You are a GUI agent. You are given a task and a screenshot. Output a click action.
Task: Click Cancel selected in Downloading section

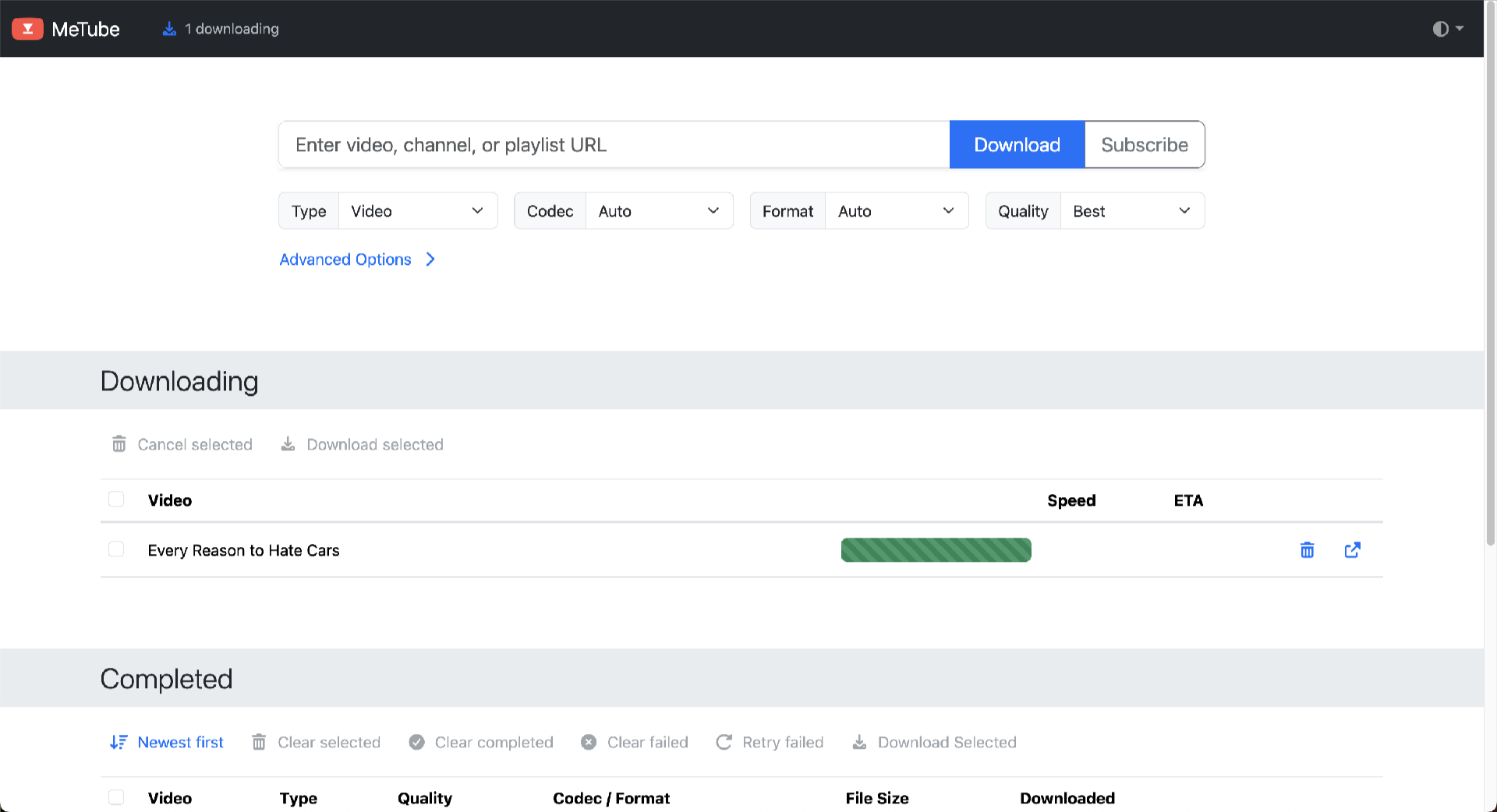(182, 444)
